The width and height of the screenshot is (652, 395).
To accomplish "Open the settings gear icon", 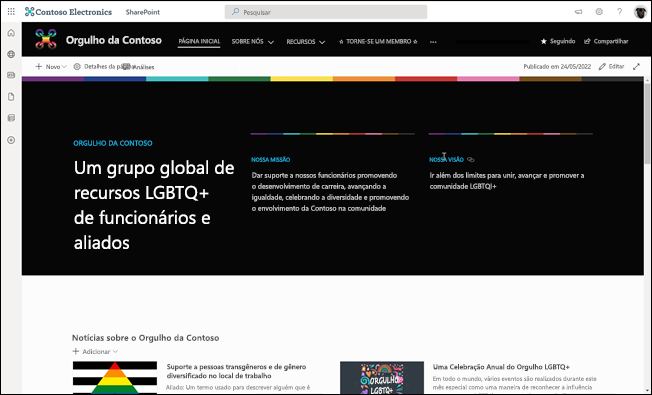I will pos(599,12).
